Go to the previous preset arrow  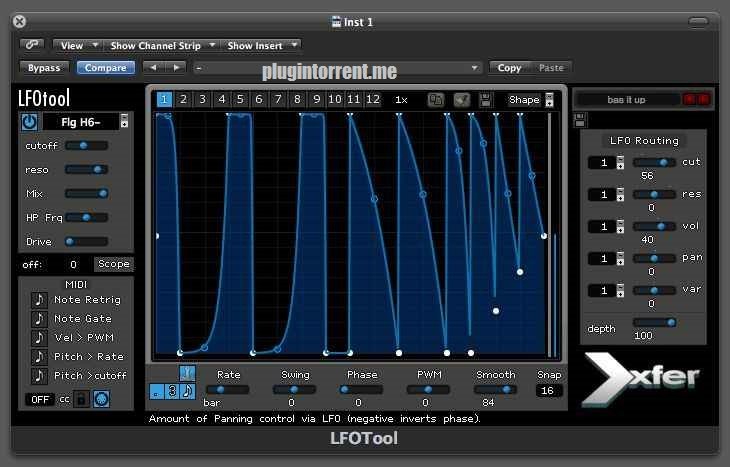coord(154,68)
